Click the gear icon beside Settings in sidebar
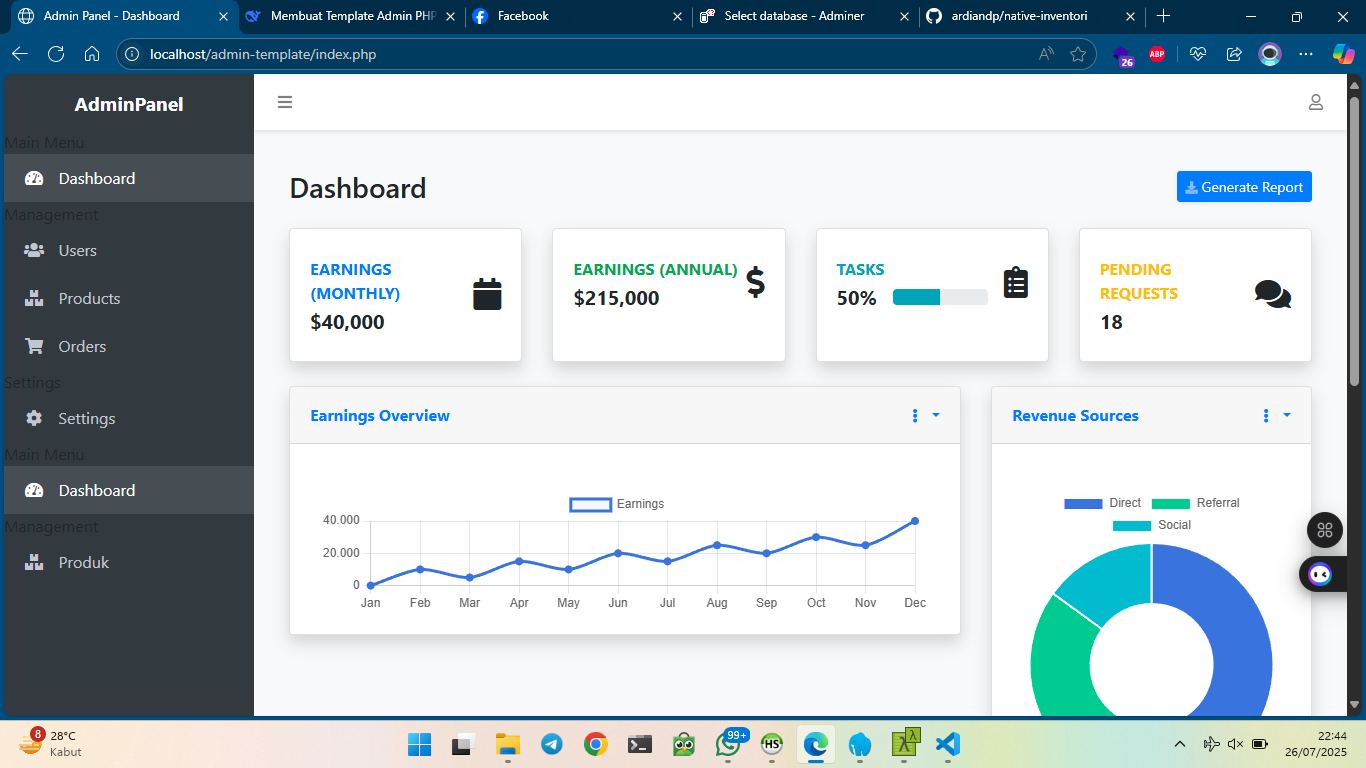Image resolution: width=1366 pixels, height=768 pixels. tap(34, 418)
